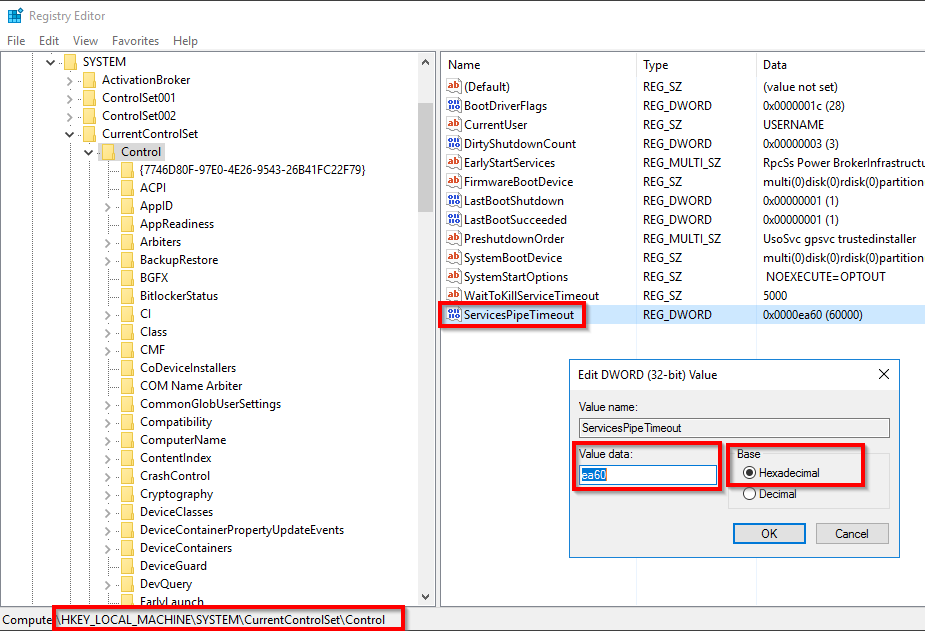The image size is (925, 631).
Task: Select the Hexadecimal base radio button
Action: tap(749, 472)
